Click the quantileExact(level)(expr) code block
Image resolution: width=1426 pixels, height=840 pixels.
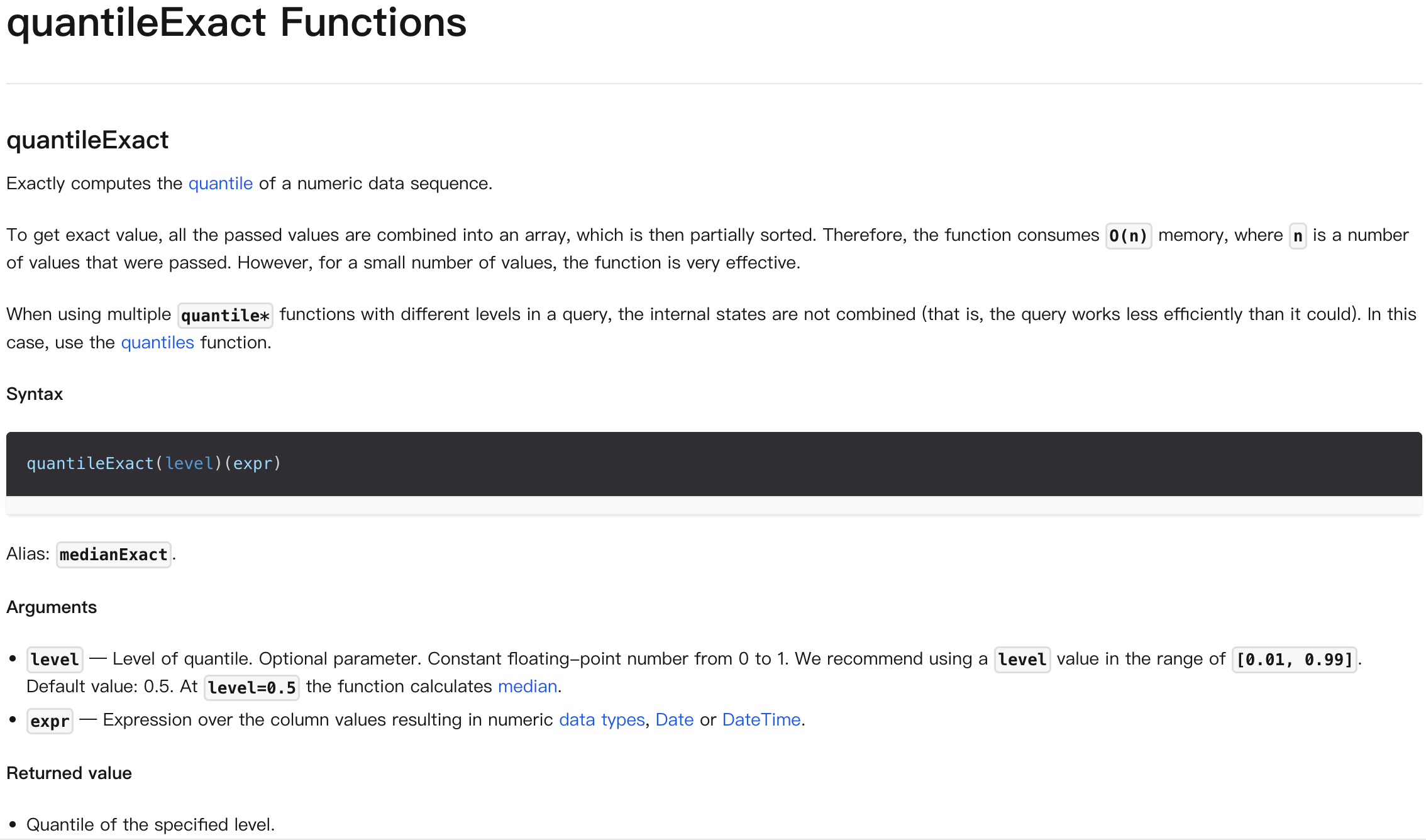click(x=153, y=464)
